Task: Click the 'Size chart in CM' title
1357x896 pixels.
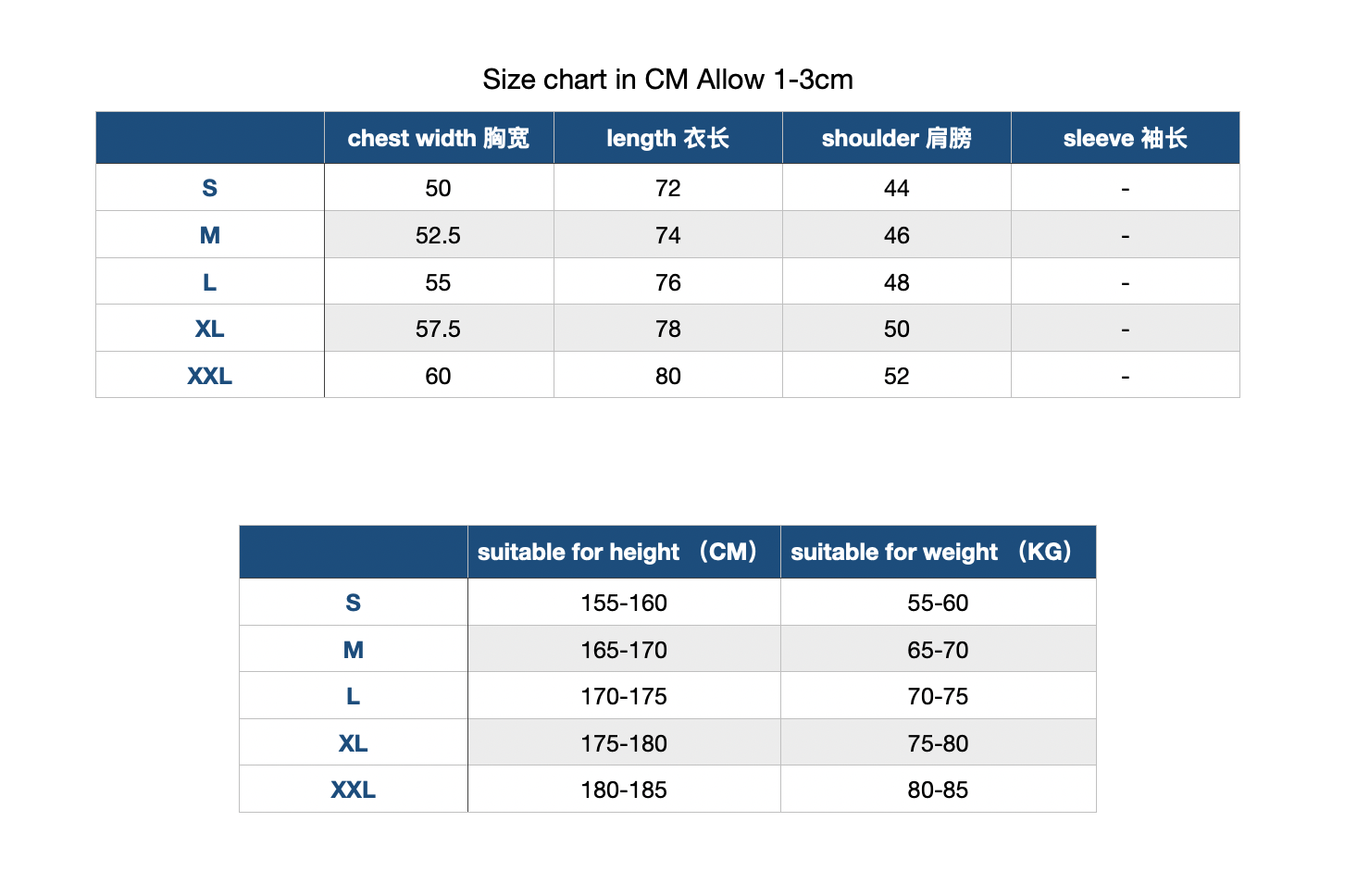Action: coord(667,80)
